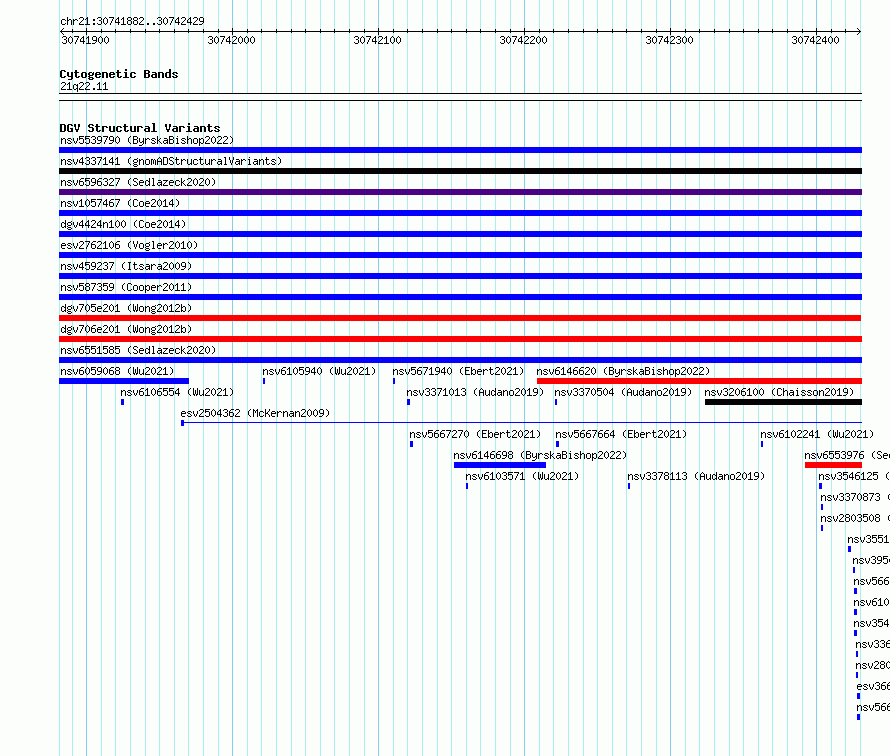Click the black bar under nsv4337141
This screenshot has height=756, width=890.
click(x=460, y=171)
